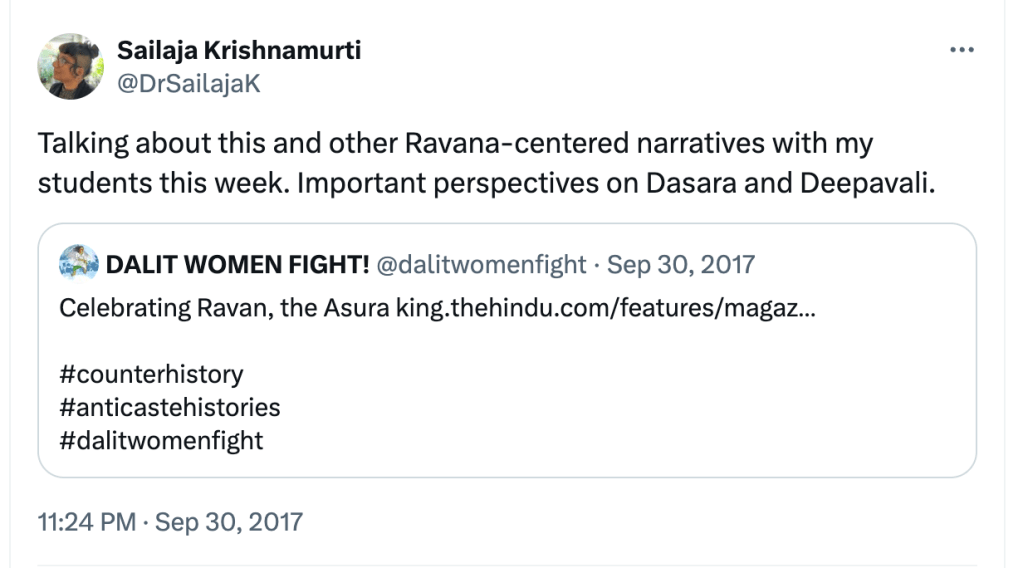
Task: Open the #anticastehistories hashtag
Action: pos(169,407)
